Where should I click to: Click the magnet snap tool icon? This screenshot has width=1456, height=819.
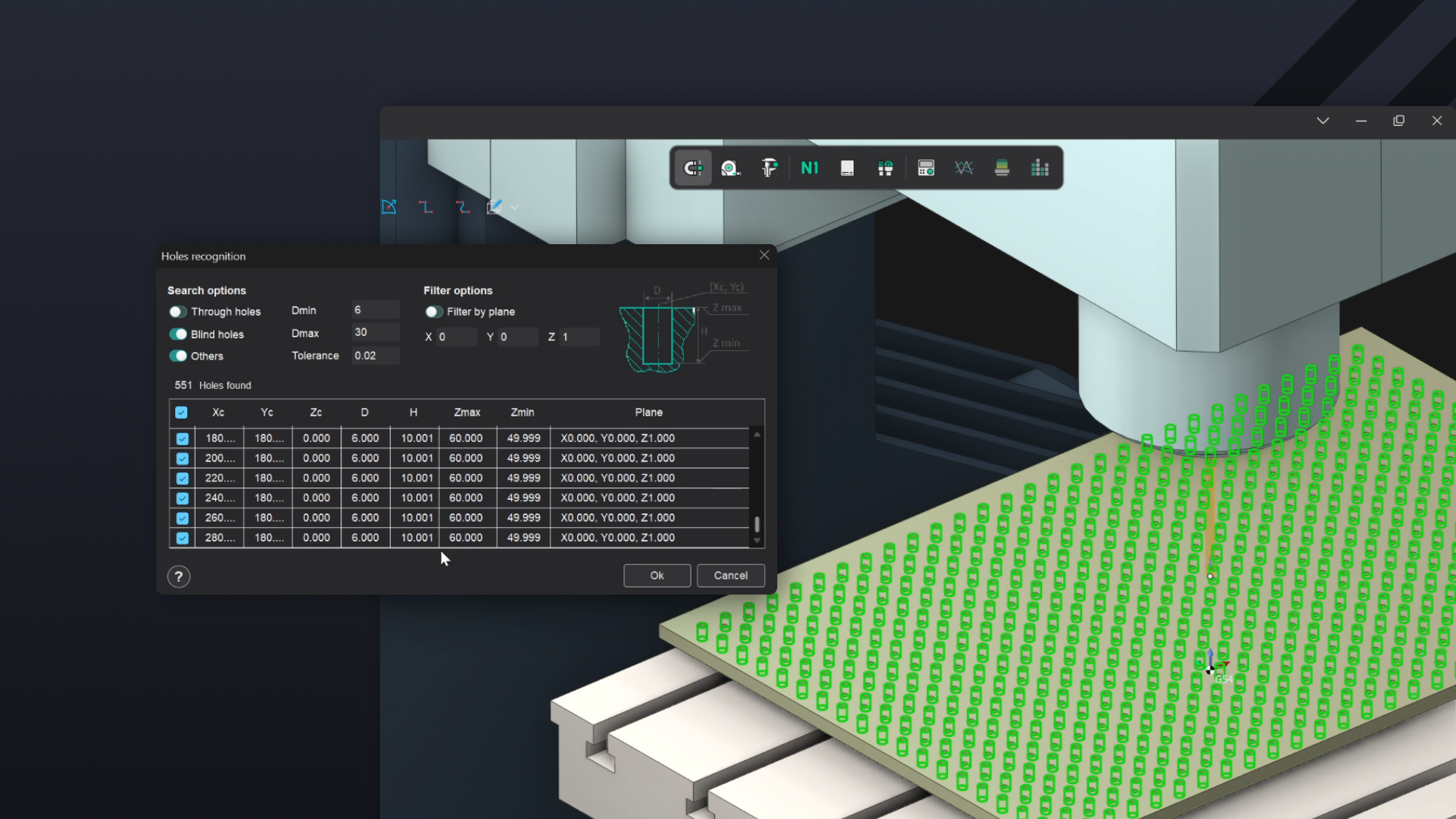pyautogui.click(x=692, y=168)
